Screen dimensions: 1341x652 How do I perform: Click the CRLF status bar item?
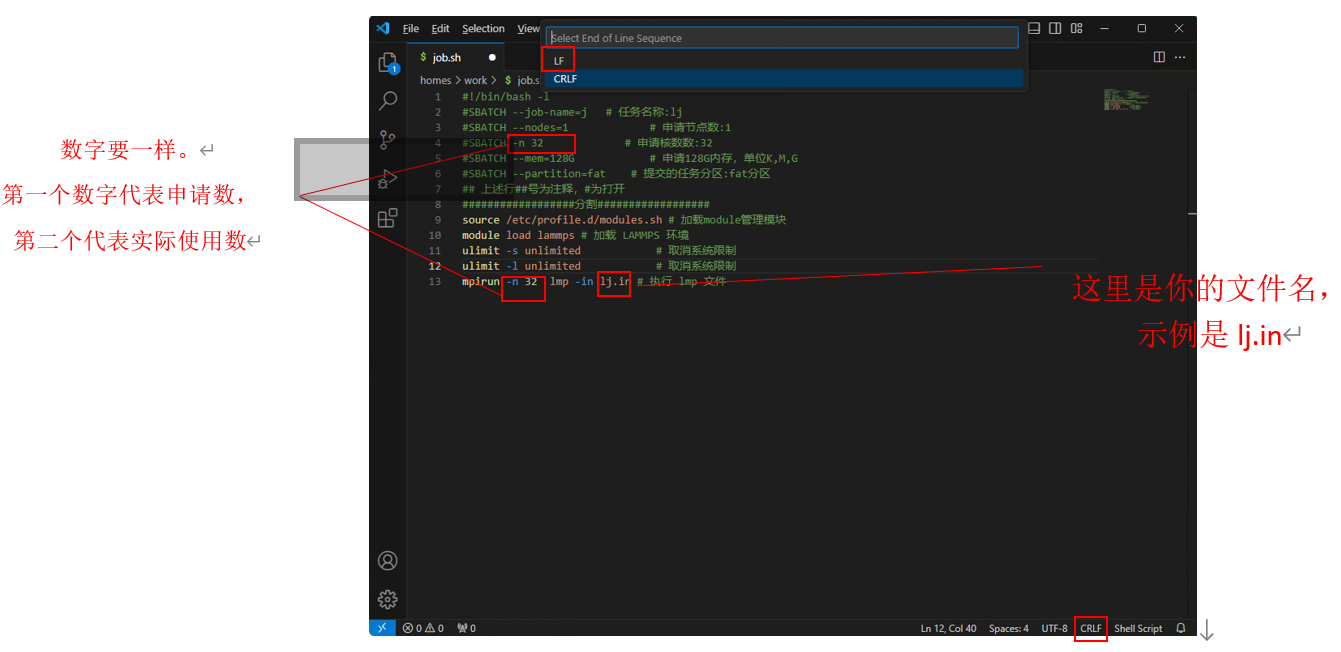click(1090, 628)
